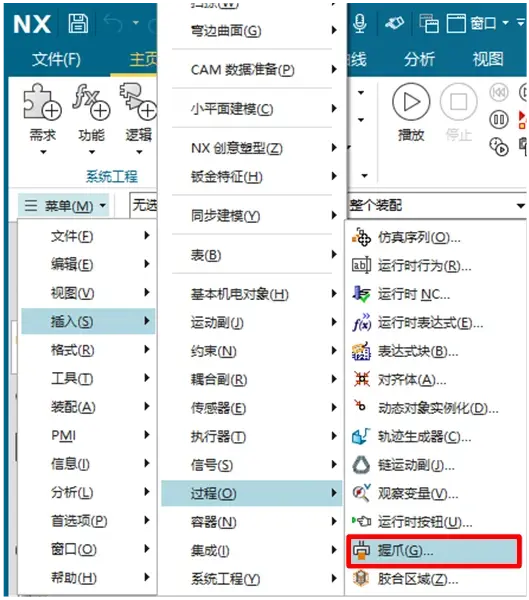Expand 运动副(J) joints submenu
This screenshot has height=600, width=529.
point(251,323)
